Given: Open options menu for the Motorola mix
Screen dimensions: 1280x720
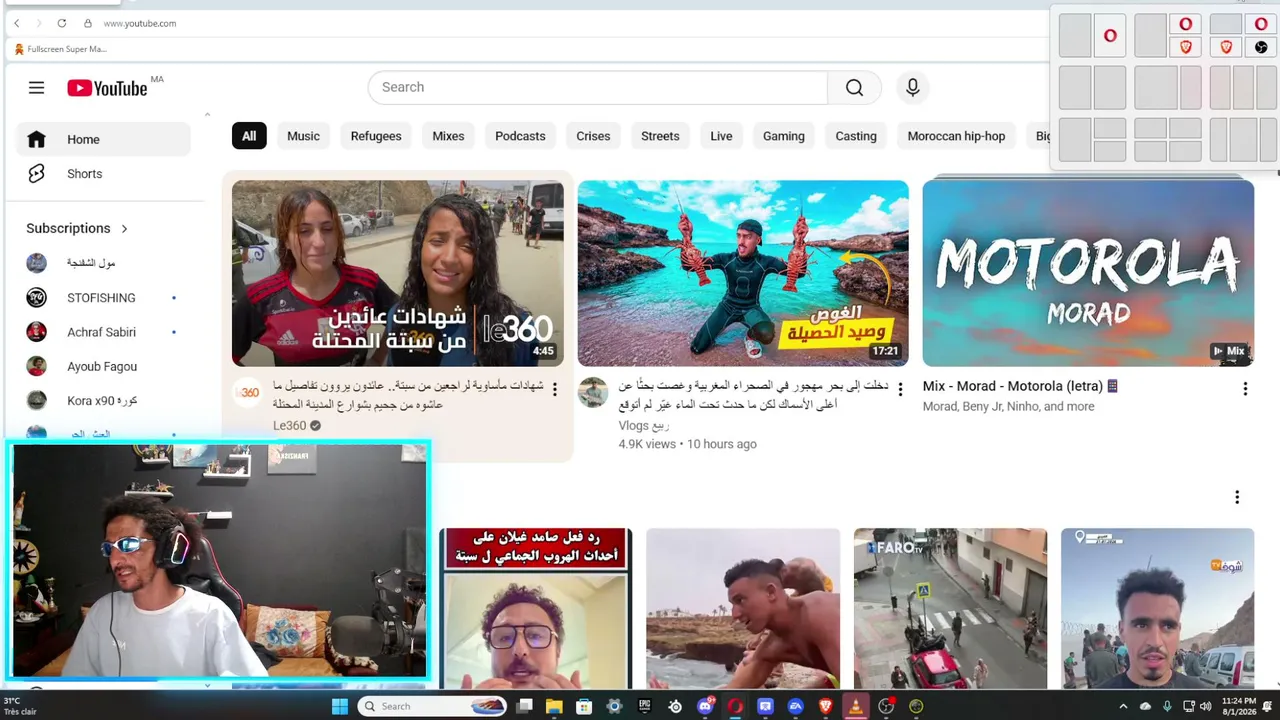Looking at the screenshot, I should (x=1245, y=389).
